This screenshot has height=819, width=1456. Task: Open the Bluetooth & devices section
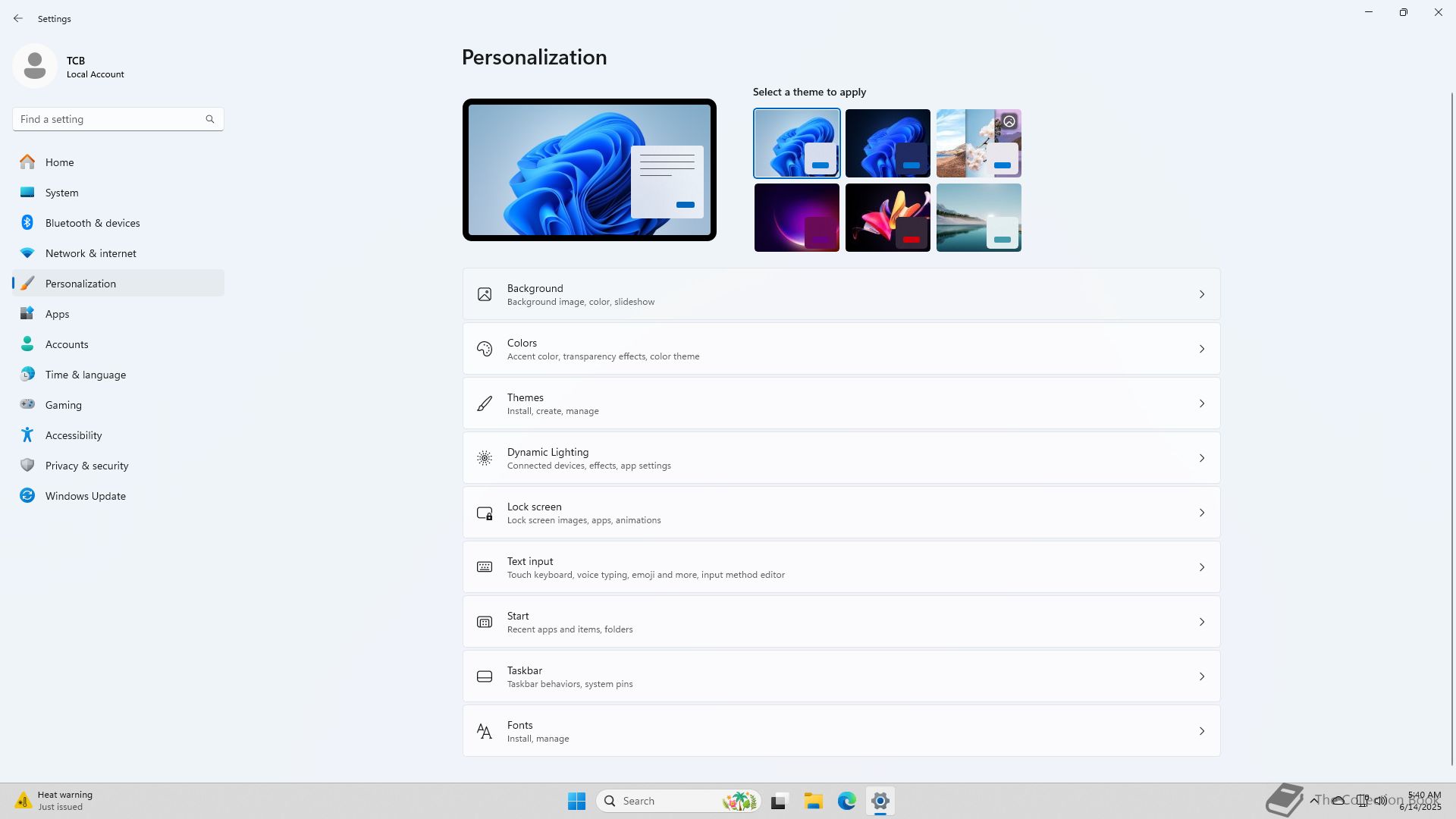(x=92, y=223)
